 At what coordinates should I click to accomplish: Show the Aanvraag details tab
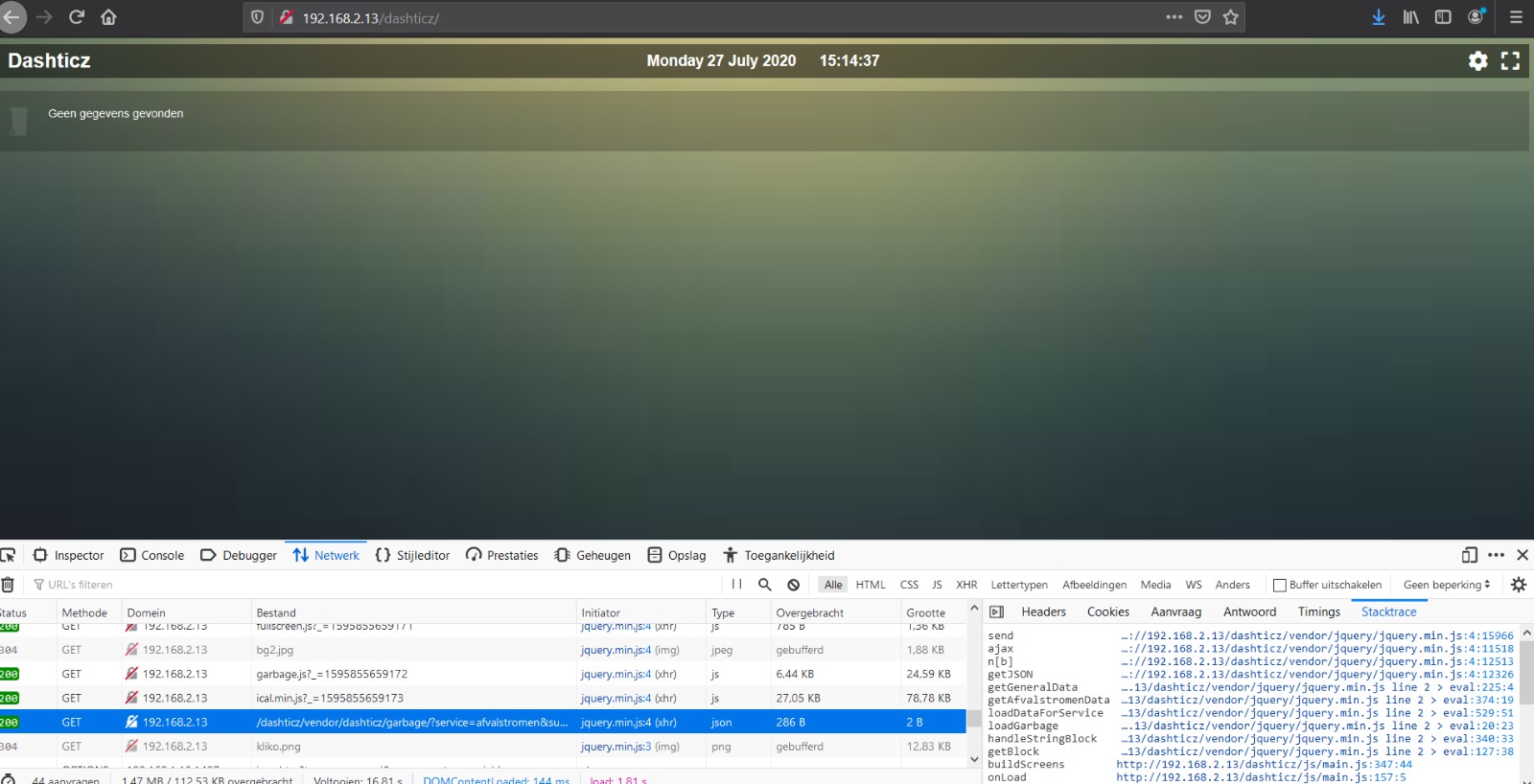click(x=1175, y=611)
